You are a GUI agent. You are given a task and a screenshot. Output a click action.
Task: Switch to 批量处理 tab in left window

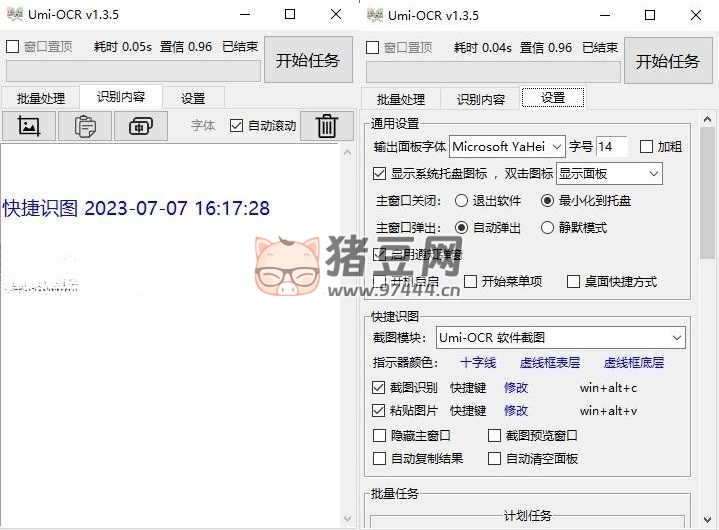40,98
